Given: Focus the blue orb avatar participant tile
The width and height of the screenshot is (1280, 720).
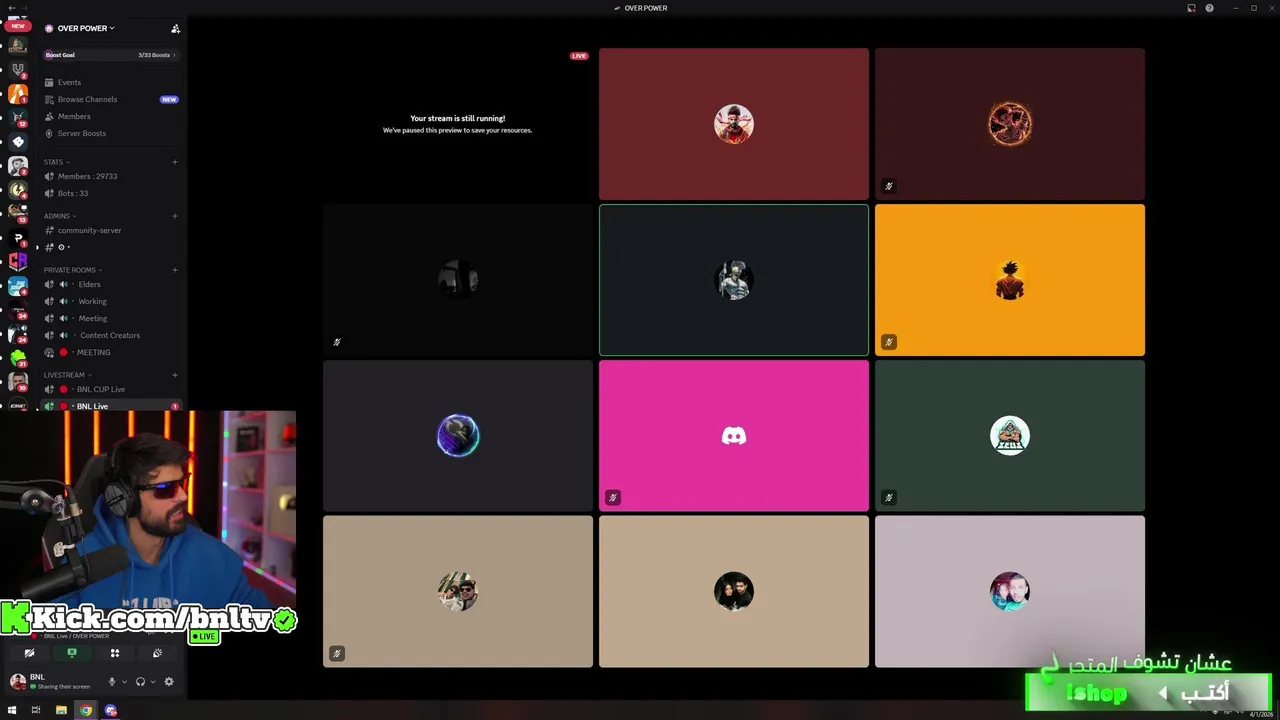Looking at the screenshot, I should point(458,436).
